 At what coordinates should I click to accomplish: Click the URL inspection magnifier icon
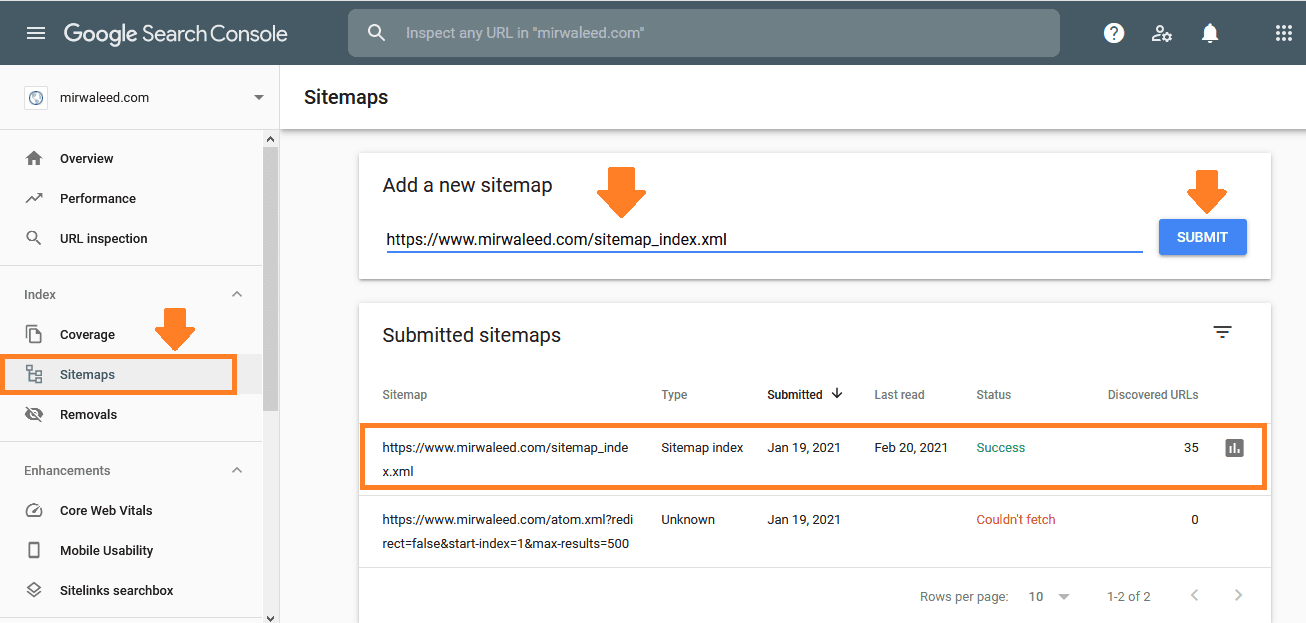[34, 238]
